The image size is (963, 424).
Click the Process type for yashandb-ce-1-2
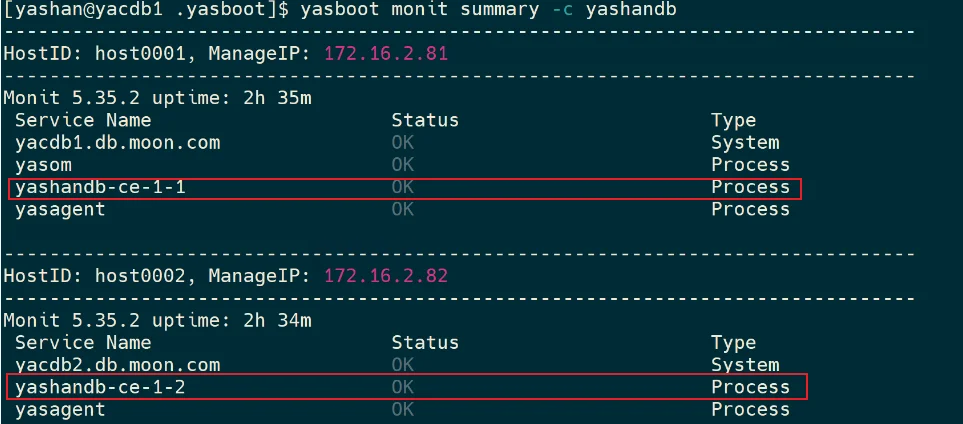click(x=751, y=387)
